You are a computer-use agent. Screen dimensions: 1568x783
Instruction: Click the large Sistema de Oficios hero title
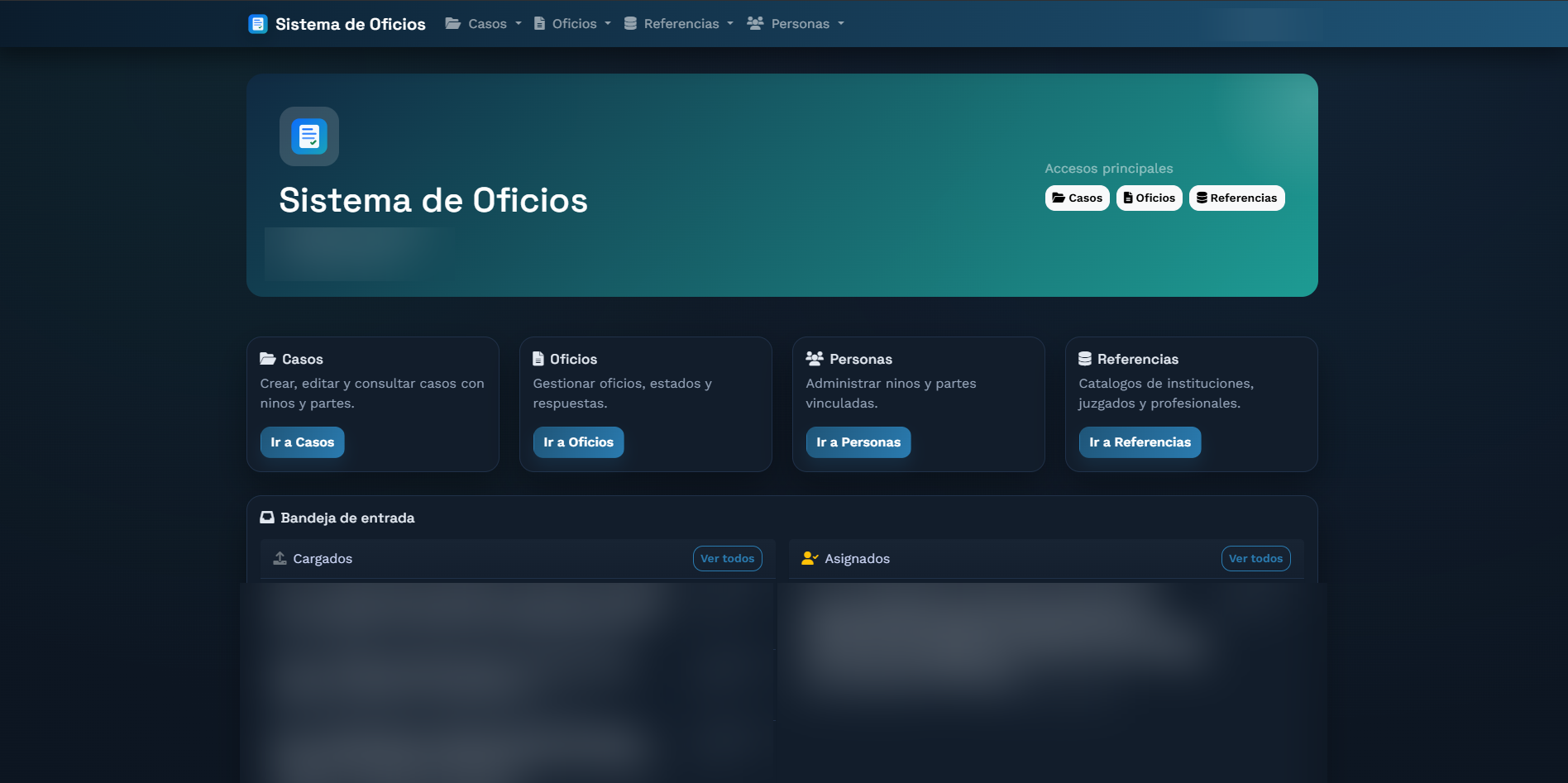click(x=433, y=200)
